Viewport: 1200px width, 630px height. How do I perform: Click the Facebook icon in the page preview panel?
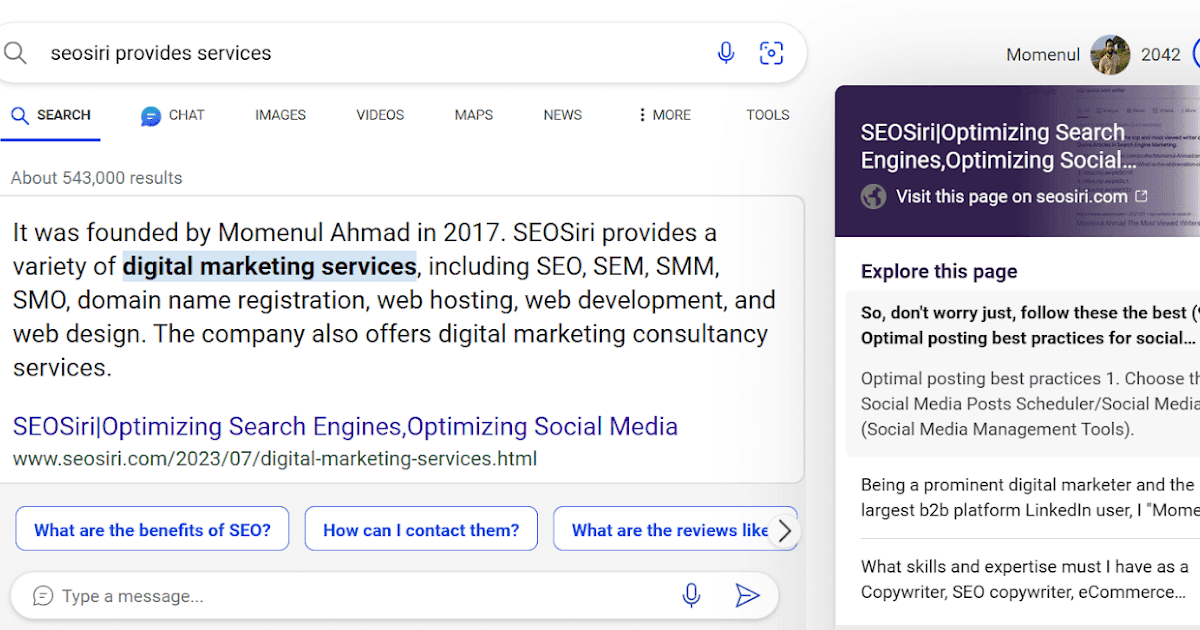click(x=874, y=196)
